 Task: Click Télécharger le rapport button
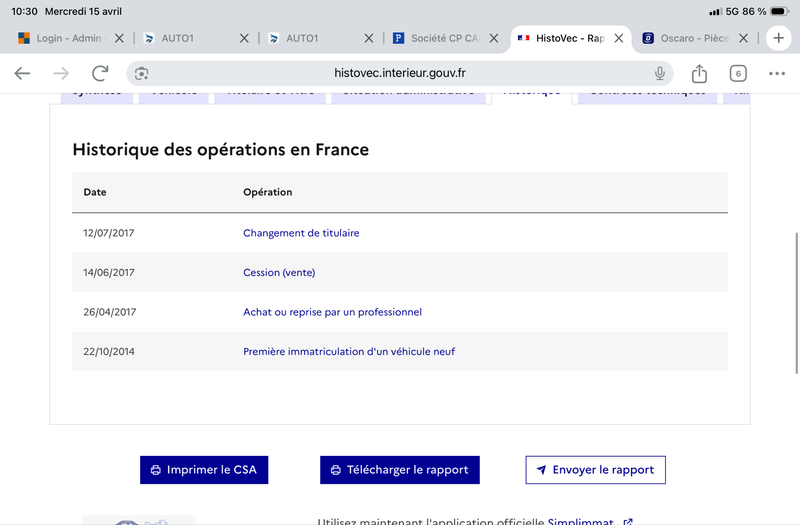coord(399,470)
